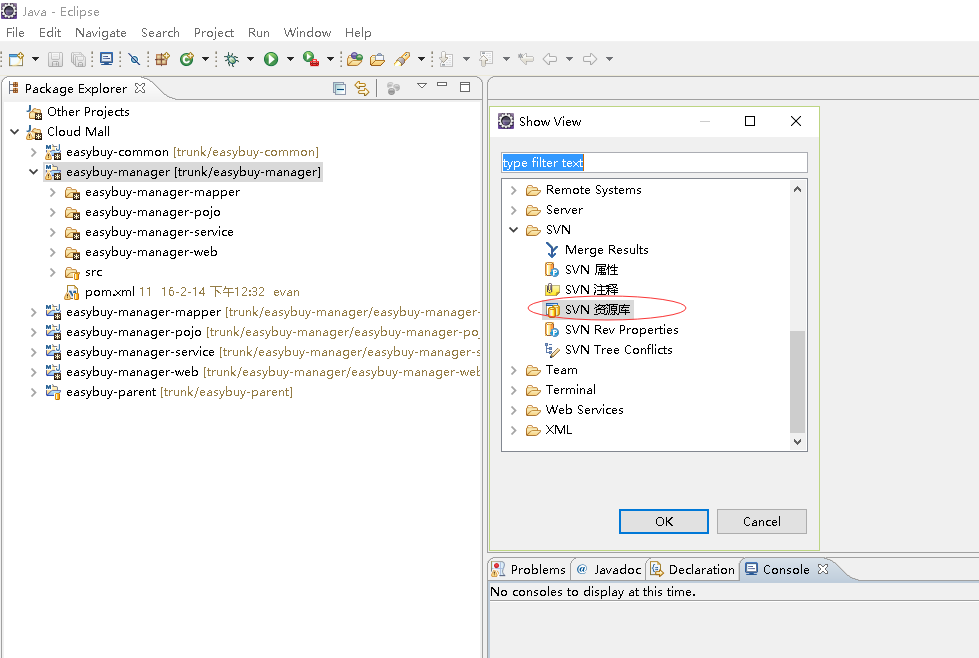Select the Other Projects working set
The image size is (979, 658).
88,112
